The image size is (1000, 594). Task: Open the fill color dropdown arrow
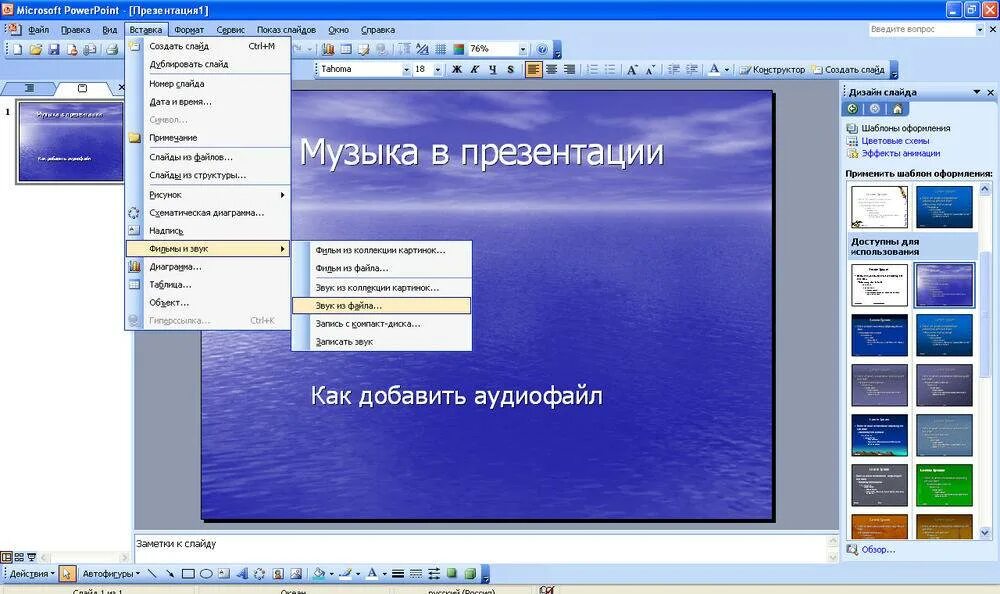tap(332, 574)
